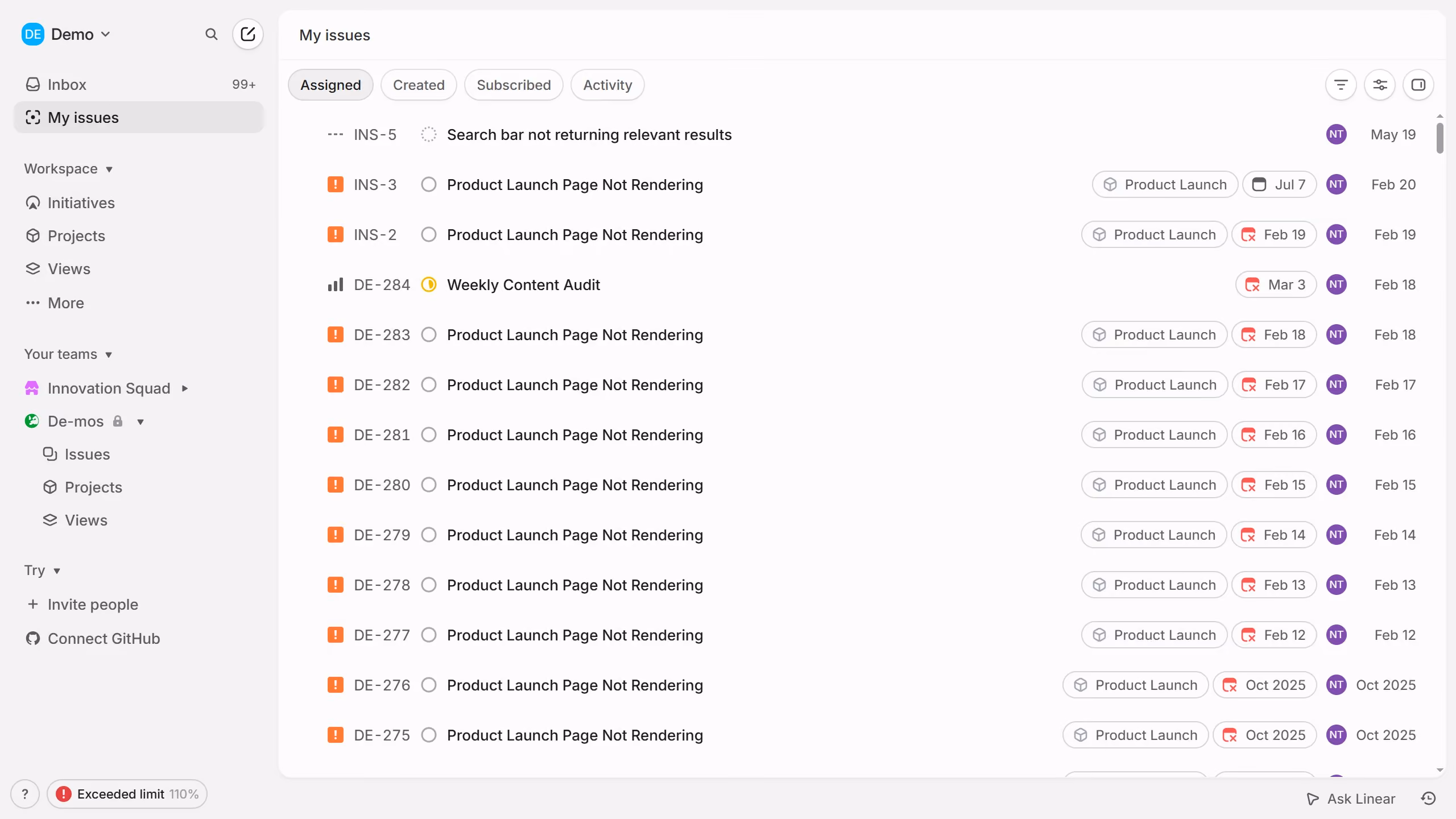Open Initiatives in the sidebar

tap(138, 202)
